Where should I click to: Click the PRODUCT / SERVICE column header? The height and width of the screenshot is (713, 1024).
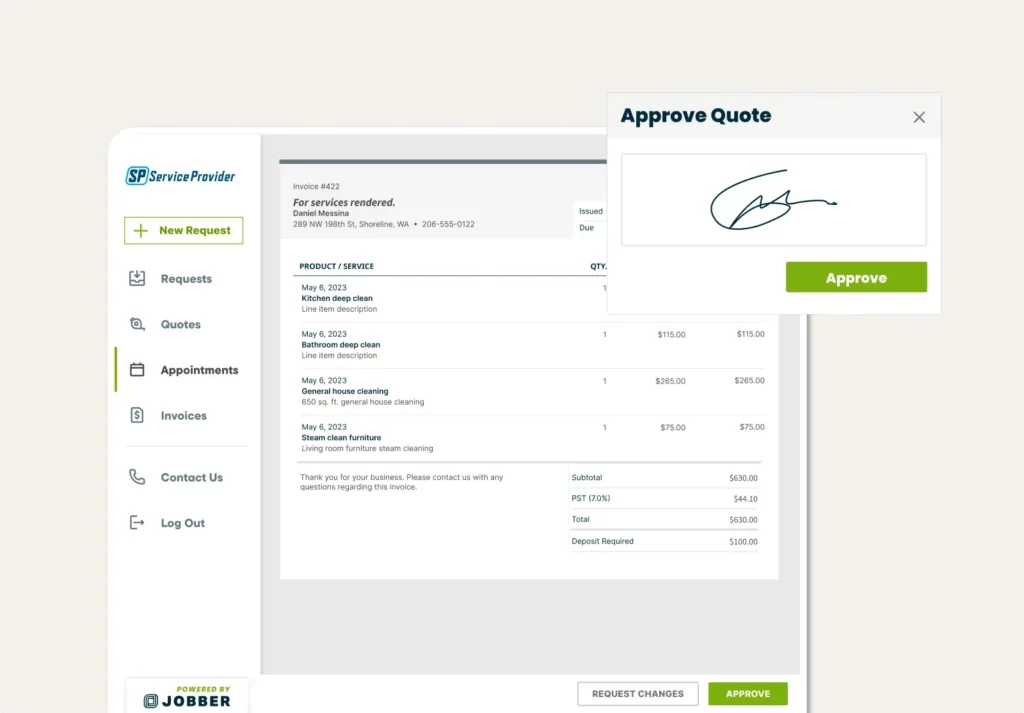click(x=336, y=266)
